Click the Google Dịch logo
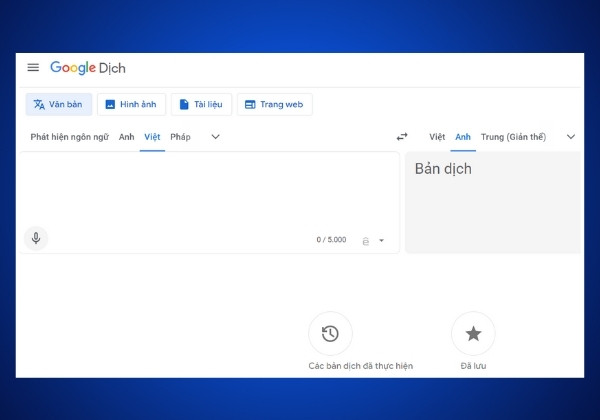 pos(88,68)
